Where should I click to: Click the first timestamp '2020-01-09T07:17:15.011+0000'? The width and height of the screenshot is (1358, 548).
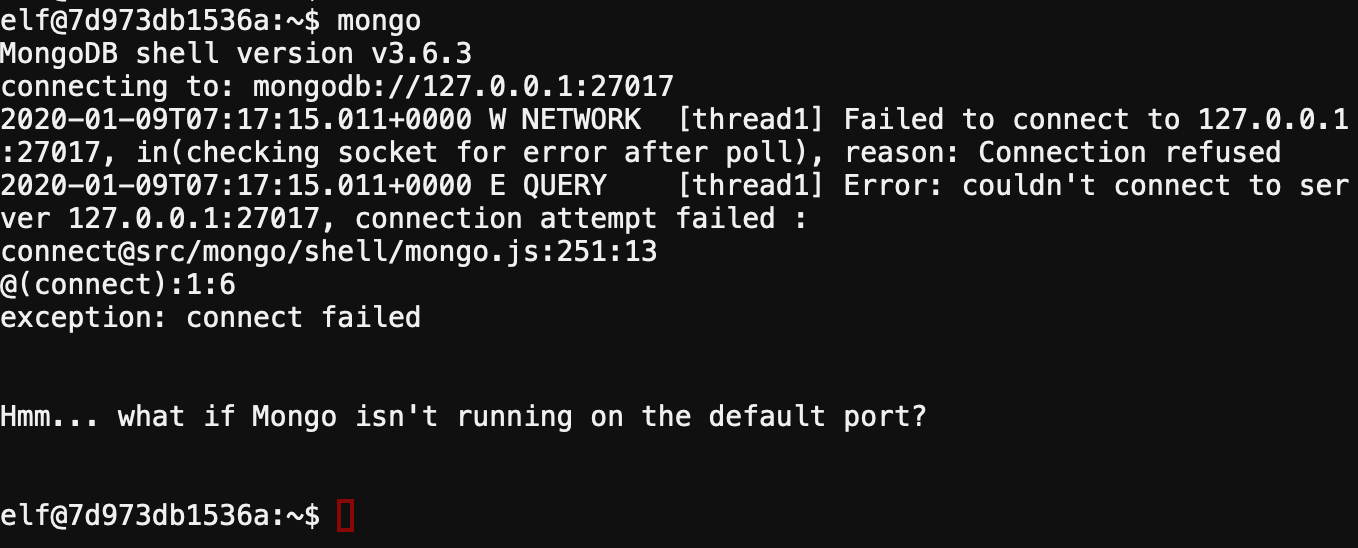click(236, 119)
